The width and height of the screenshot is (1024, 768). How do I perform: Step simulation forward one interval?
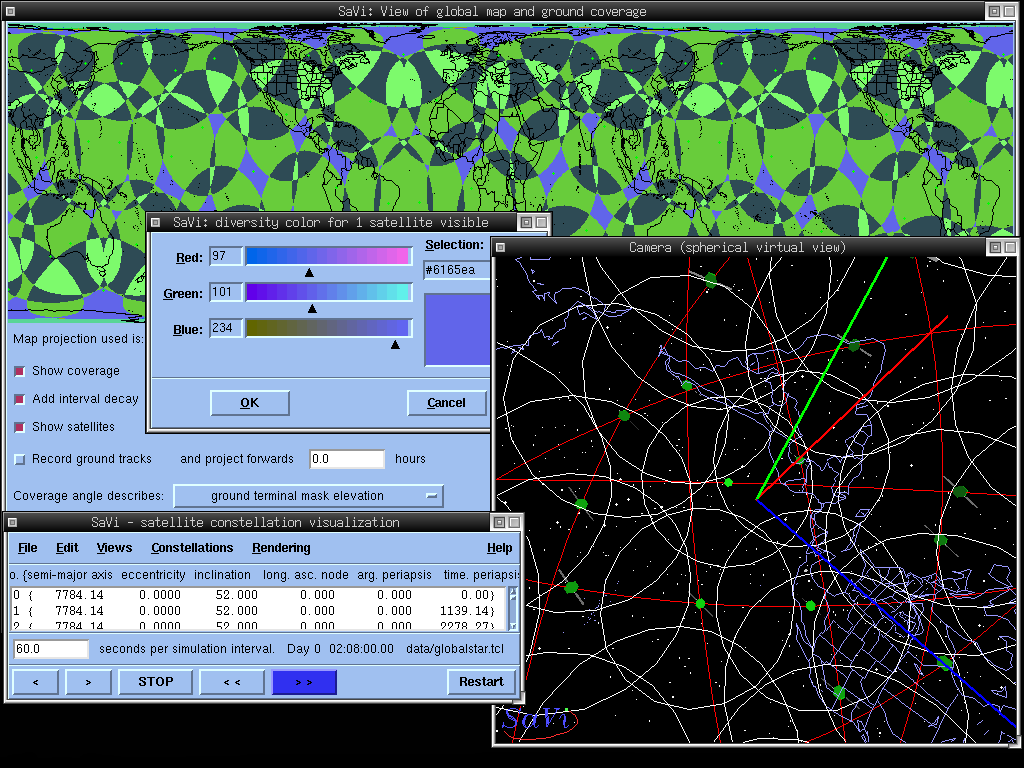coord(88,682)
